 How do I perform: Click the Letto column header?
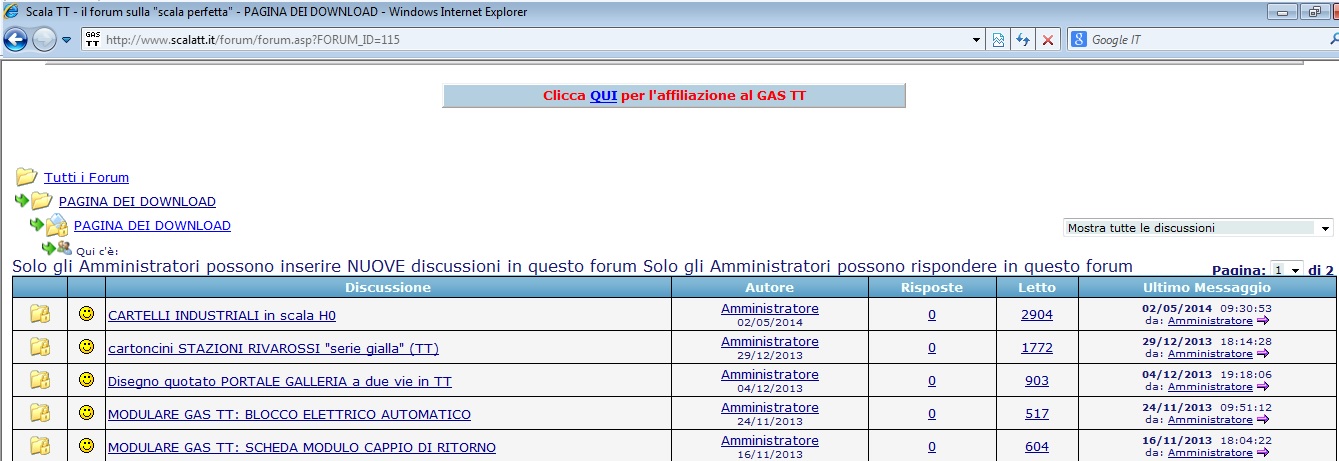pyautogui.click(x=1036, y=287)
